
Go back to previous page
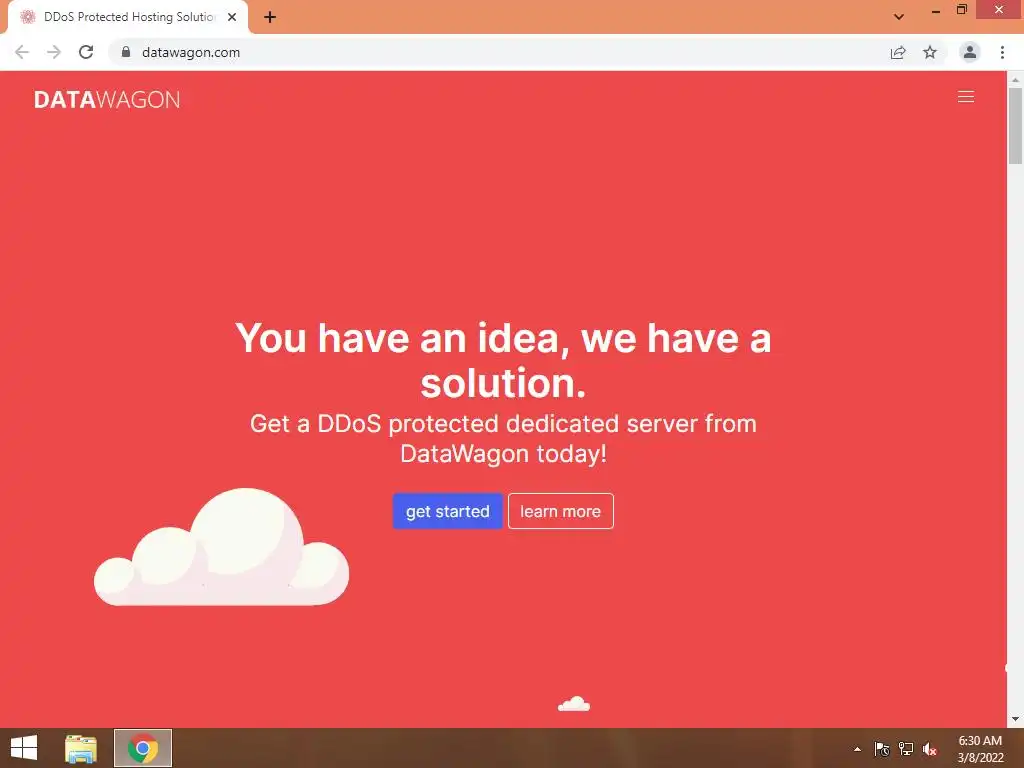click(x=22, y=52)
